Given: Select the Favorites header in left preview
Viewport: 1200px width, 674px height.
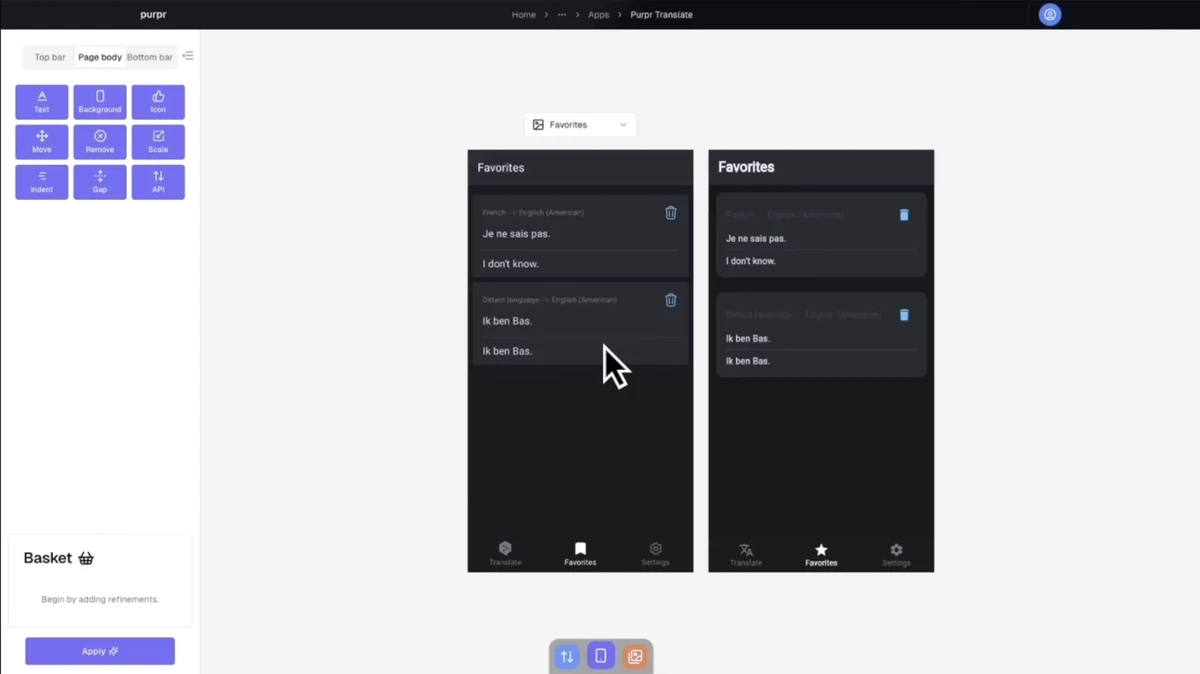Looking at the screenshot, I should [x=501, y=168].
